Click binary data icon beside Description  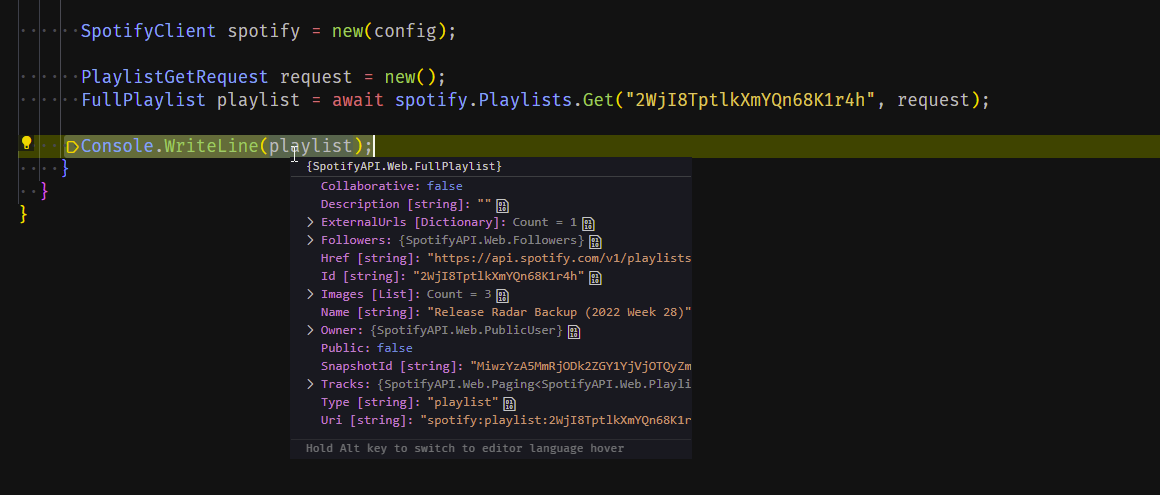(x=502, y=205)
